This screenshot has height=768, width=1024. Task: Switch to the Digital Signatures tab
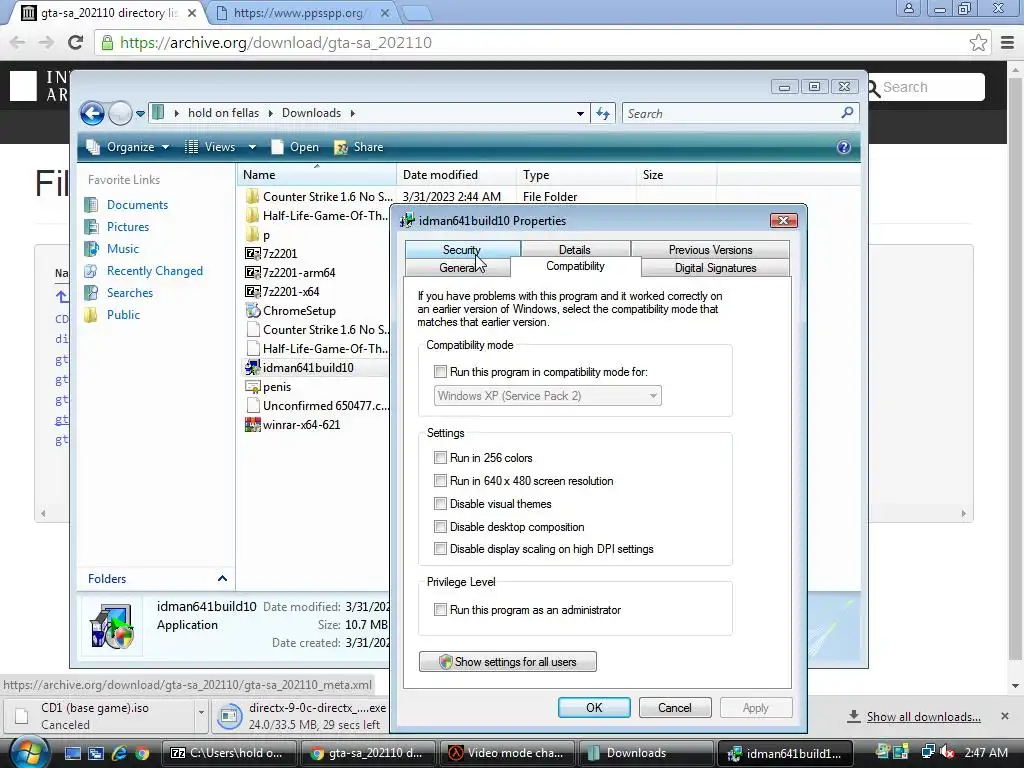[x=716, y=268]
